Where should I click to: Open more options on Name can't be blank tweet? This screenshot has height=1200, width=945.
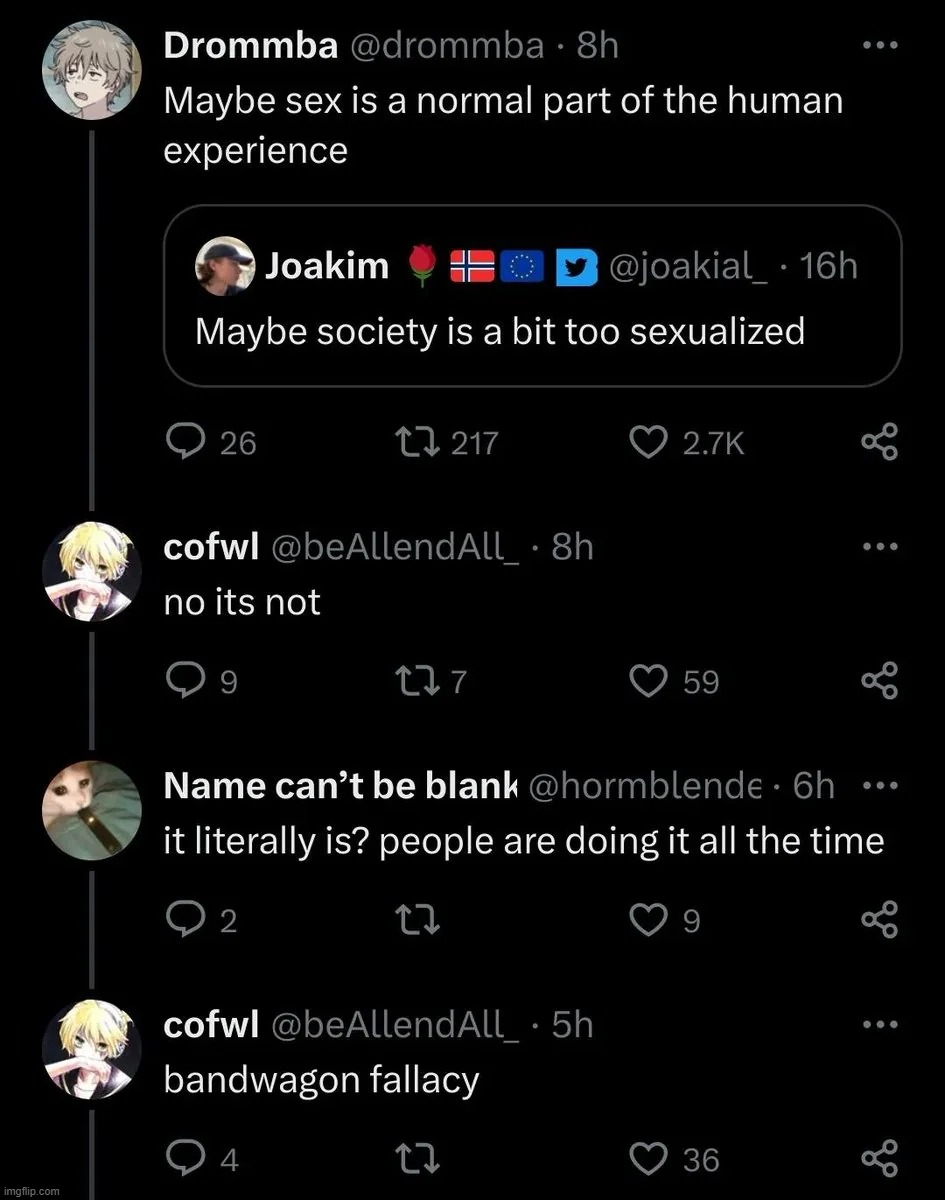coord(880,786)
